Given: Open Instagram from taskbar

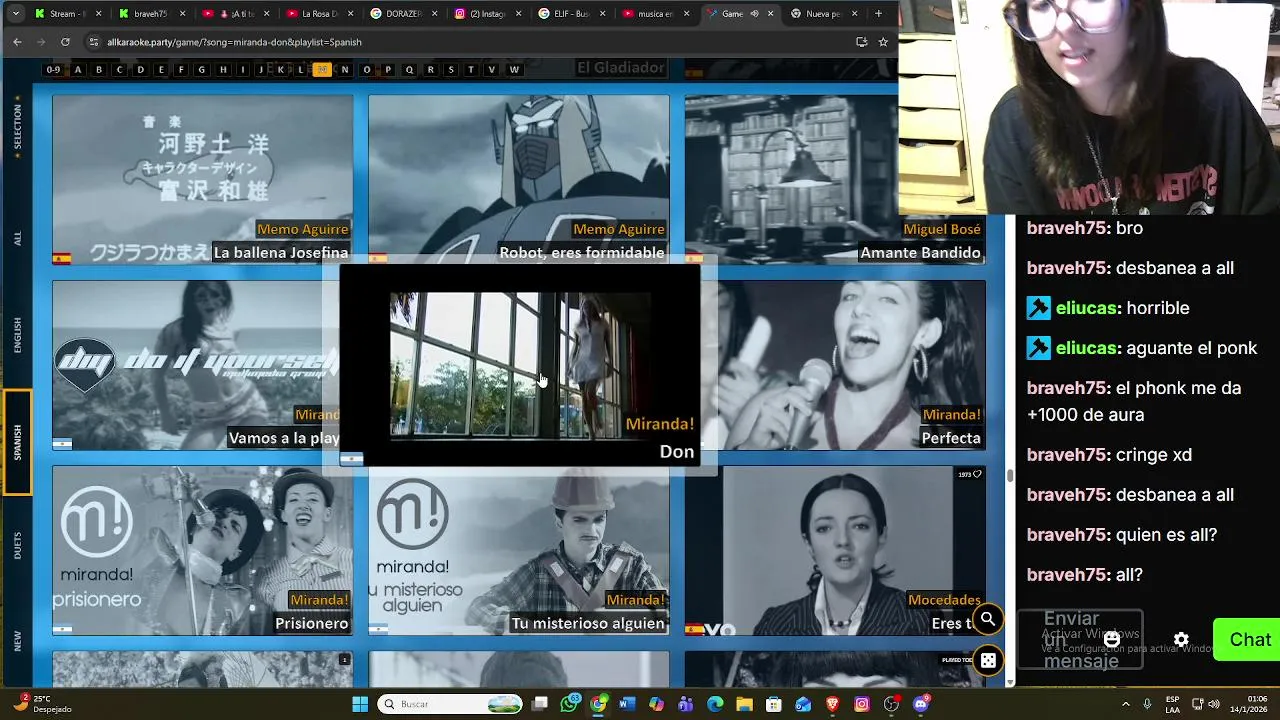Looking at the screenshot, I should point(862,704).
